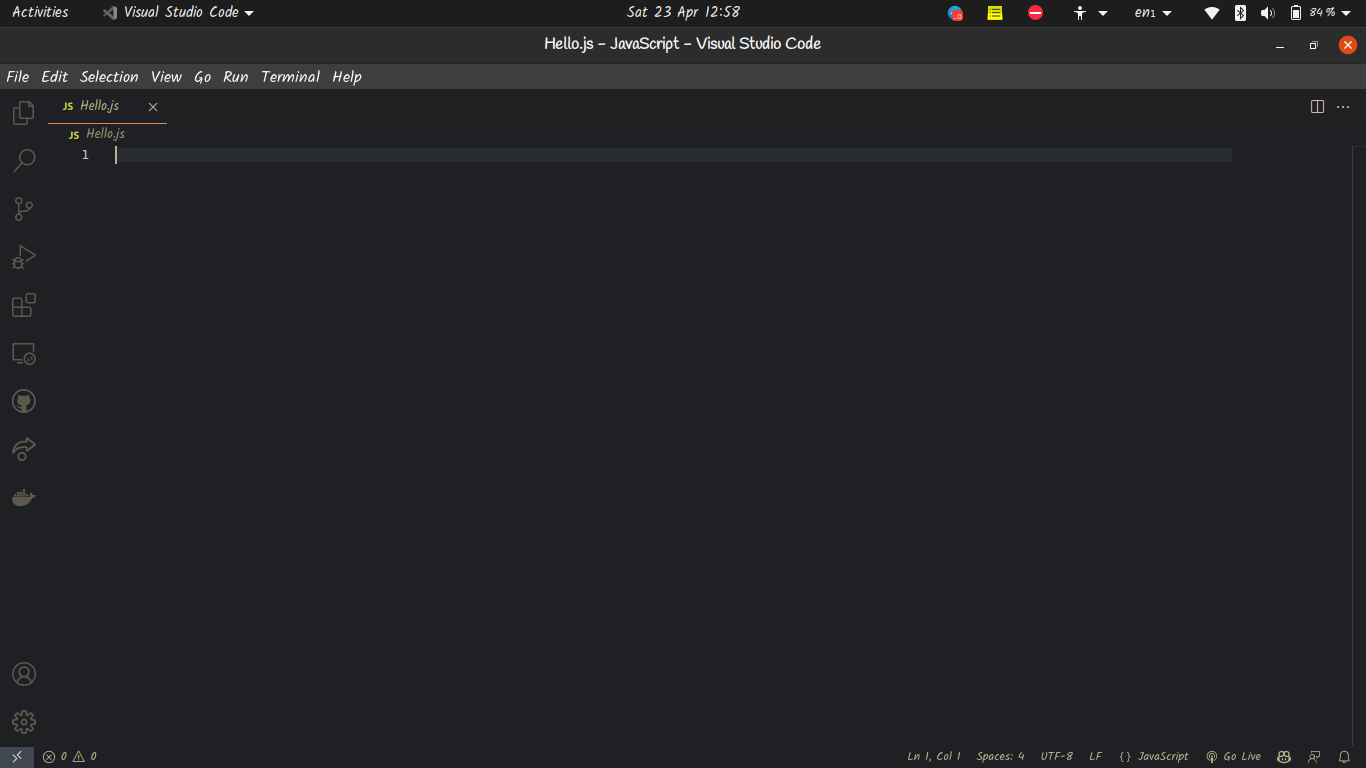Open the GitHub view in the sidebar
This screenshot has width=1366, height=768.
click(x=23, y=400)
